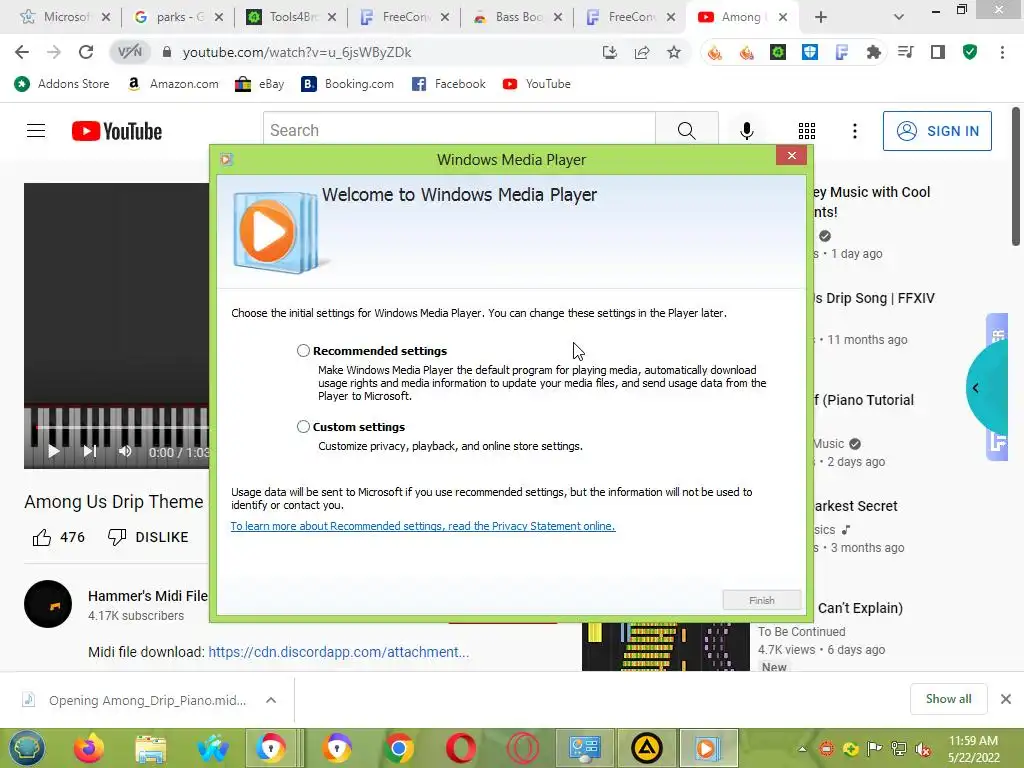Open the media control playlist icon

[906, 52]
